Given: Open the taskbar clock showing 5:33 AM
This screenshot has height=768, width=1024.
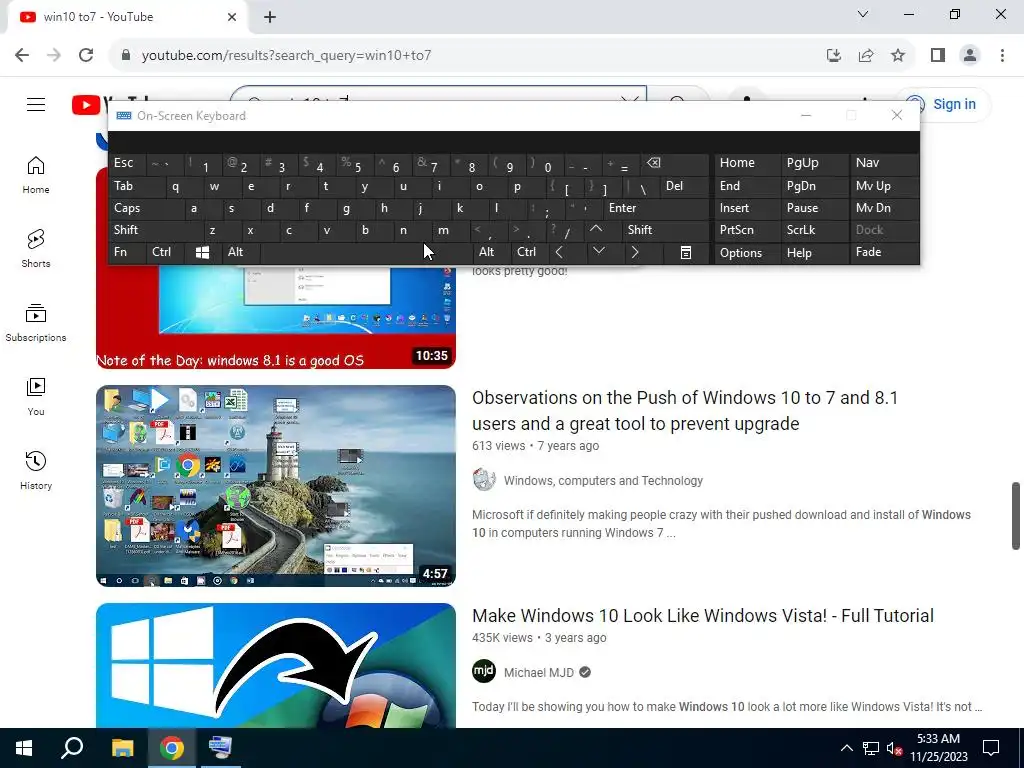Looking at the screenshot, I should [938, 748].
